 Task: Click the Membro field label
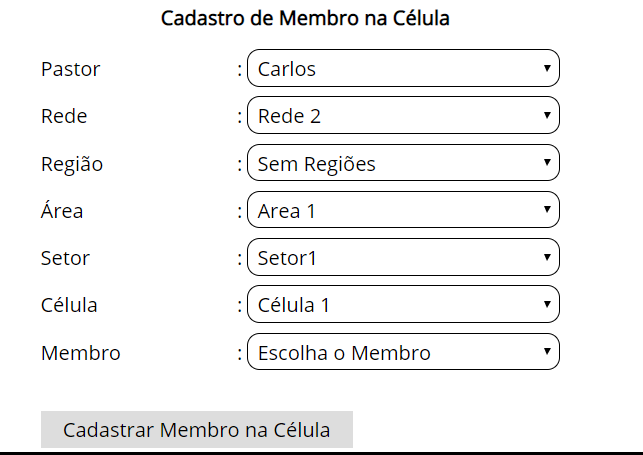(80, 352)
